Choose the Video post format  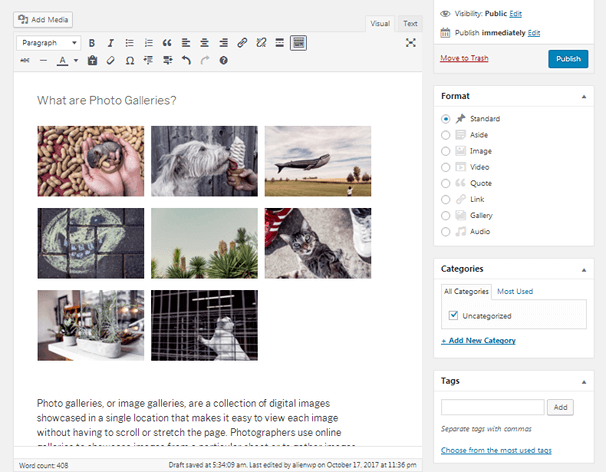click(446, 167)
